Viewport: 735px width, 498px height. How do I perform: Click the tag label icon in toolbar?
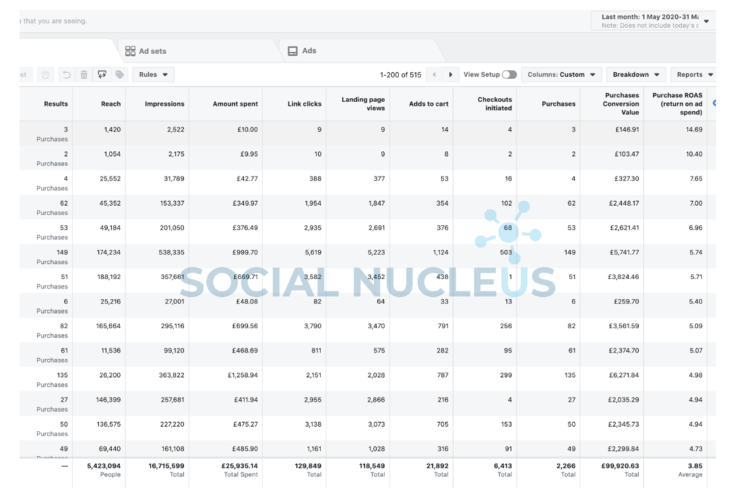tap(119, 75)
